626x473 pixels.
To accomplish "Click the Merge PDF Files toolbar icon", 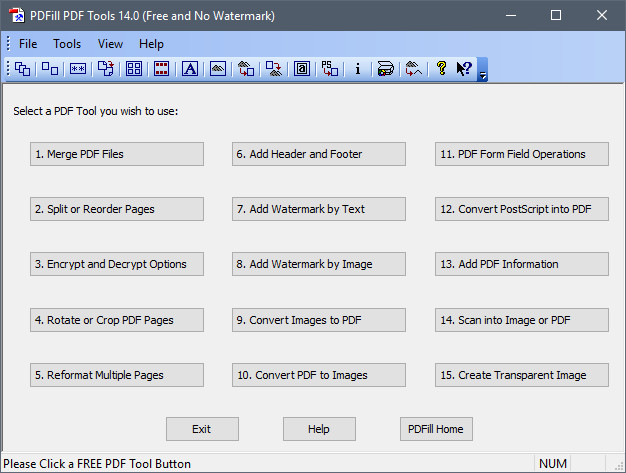I will [x=22, y=69].
